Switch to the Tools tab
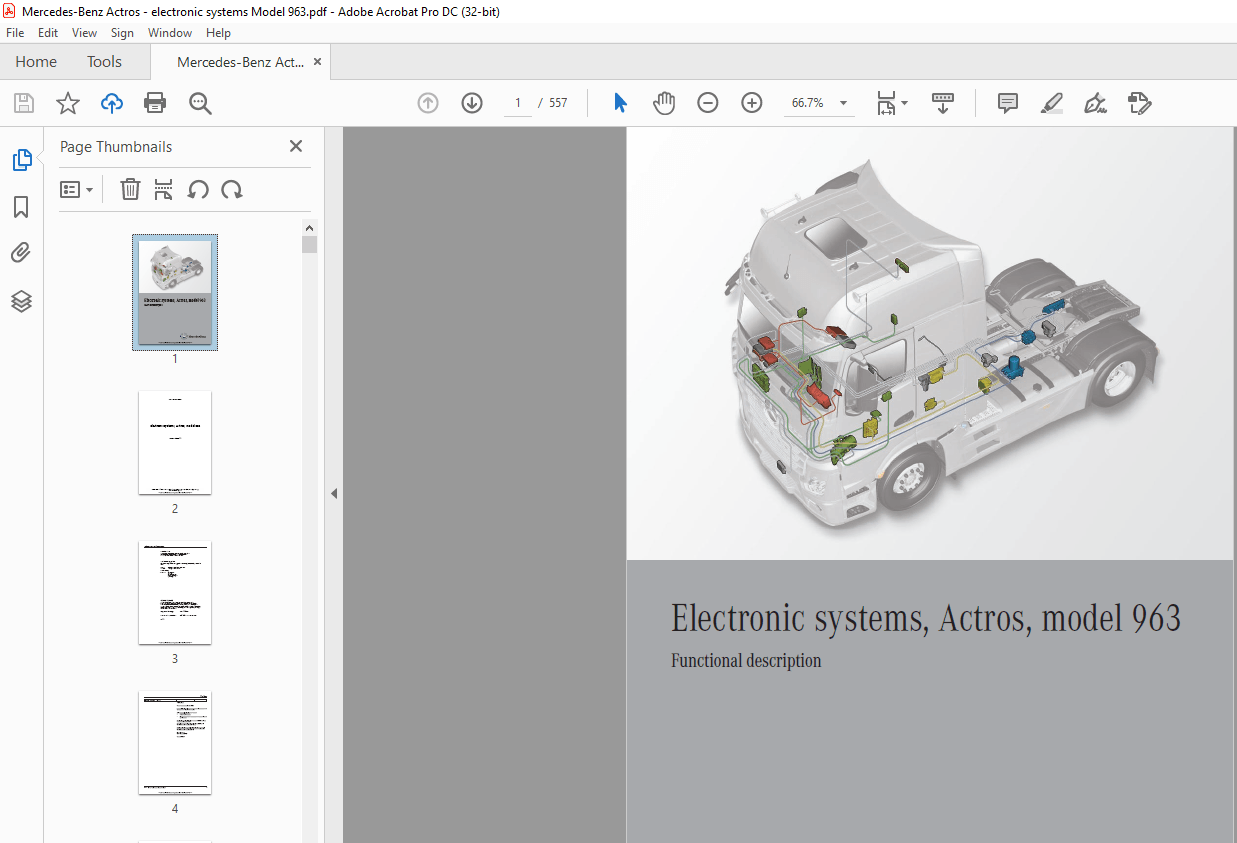The width and height of the screenshot is (1237, 843). [104, 61]
